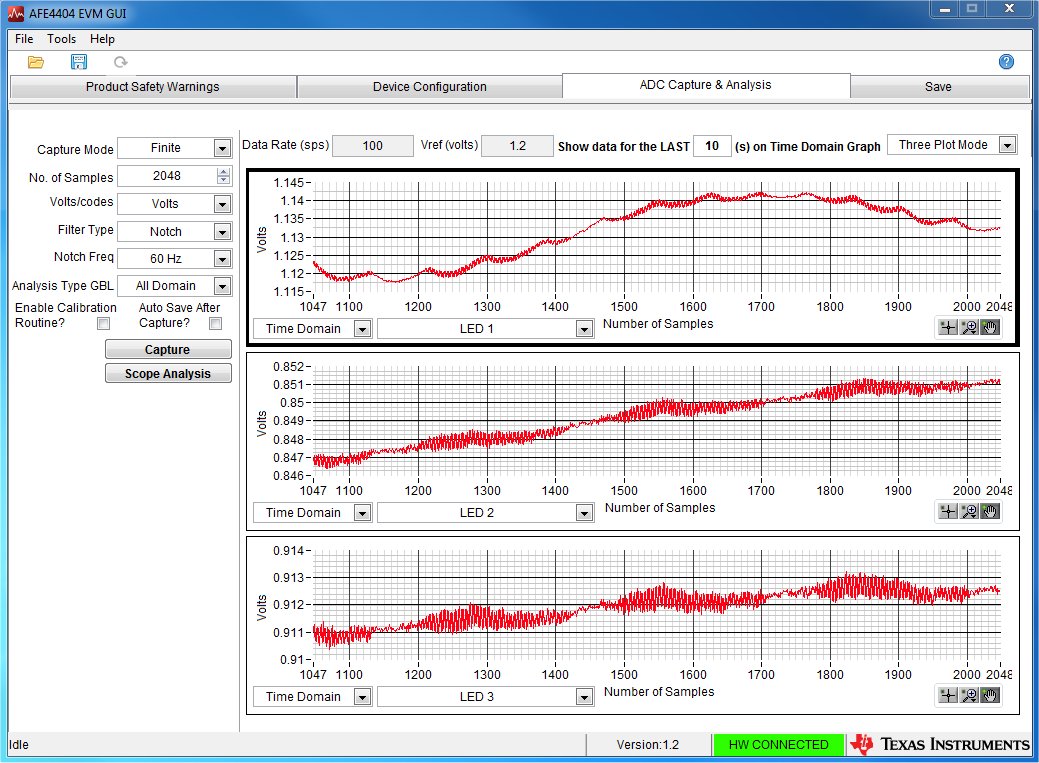Open help with the blue question icon

tap(1006, 62)
